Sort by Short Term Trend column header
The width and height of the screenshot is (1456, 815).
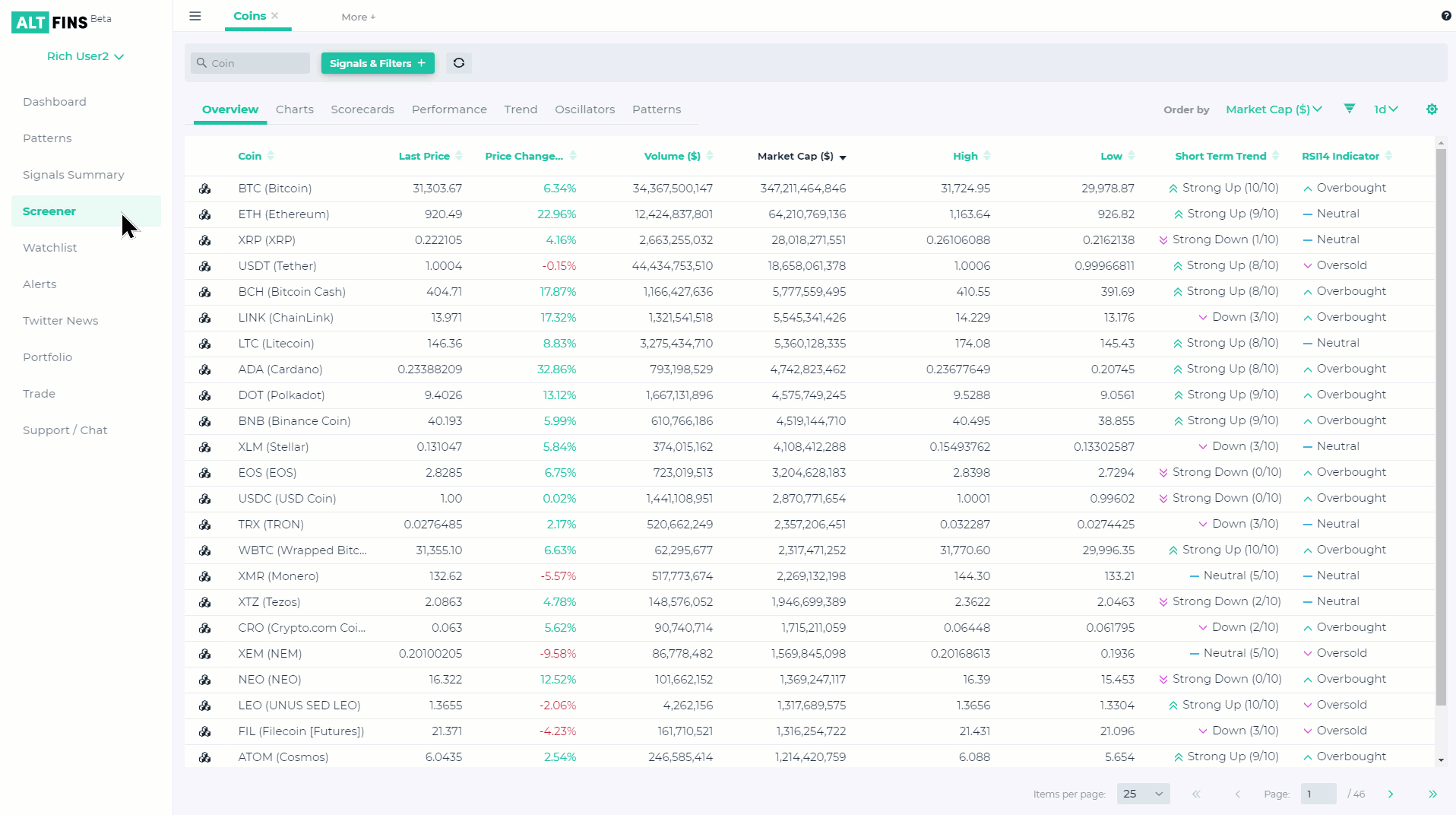point(1227,156)
